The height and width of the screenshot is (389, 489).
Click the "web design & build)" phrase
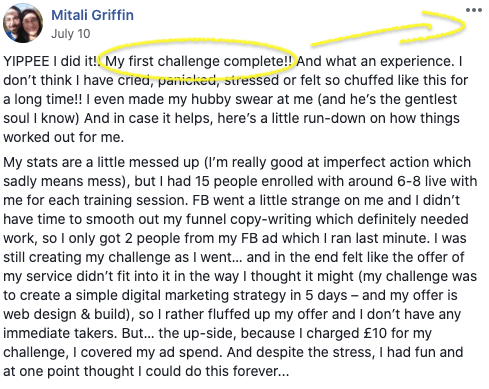tap(68, 314)
